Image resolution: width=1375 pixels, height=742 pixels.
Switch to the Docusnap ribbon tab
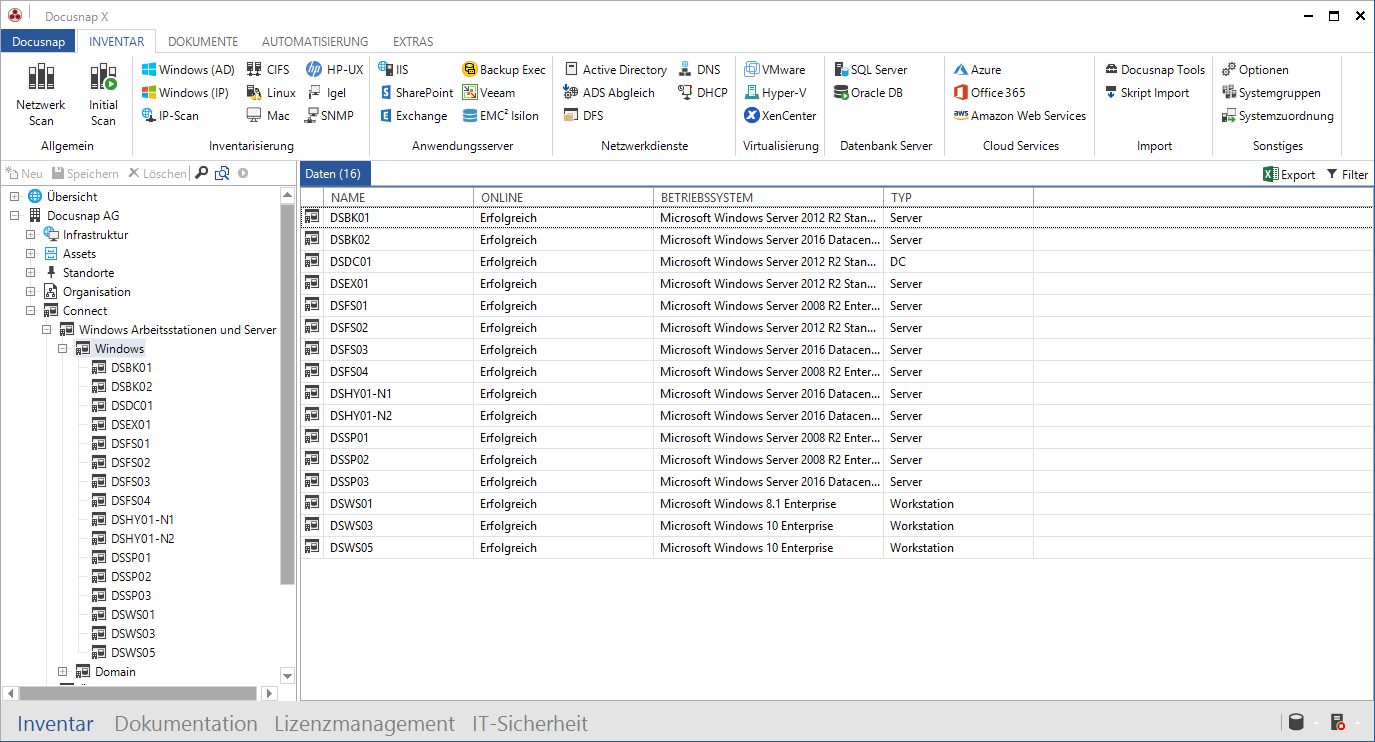click(x=39, y=41)
